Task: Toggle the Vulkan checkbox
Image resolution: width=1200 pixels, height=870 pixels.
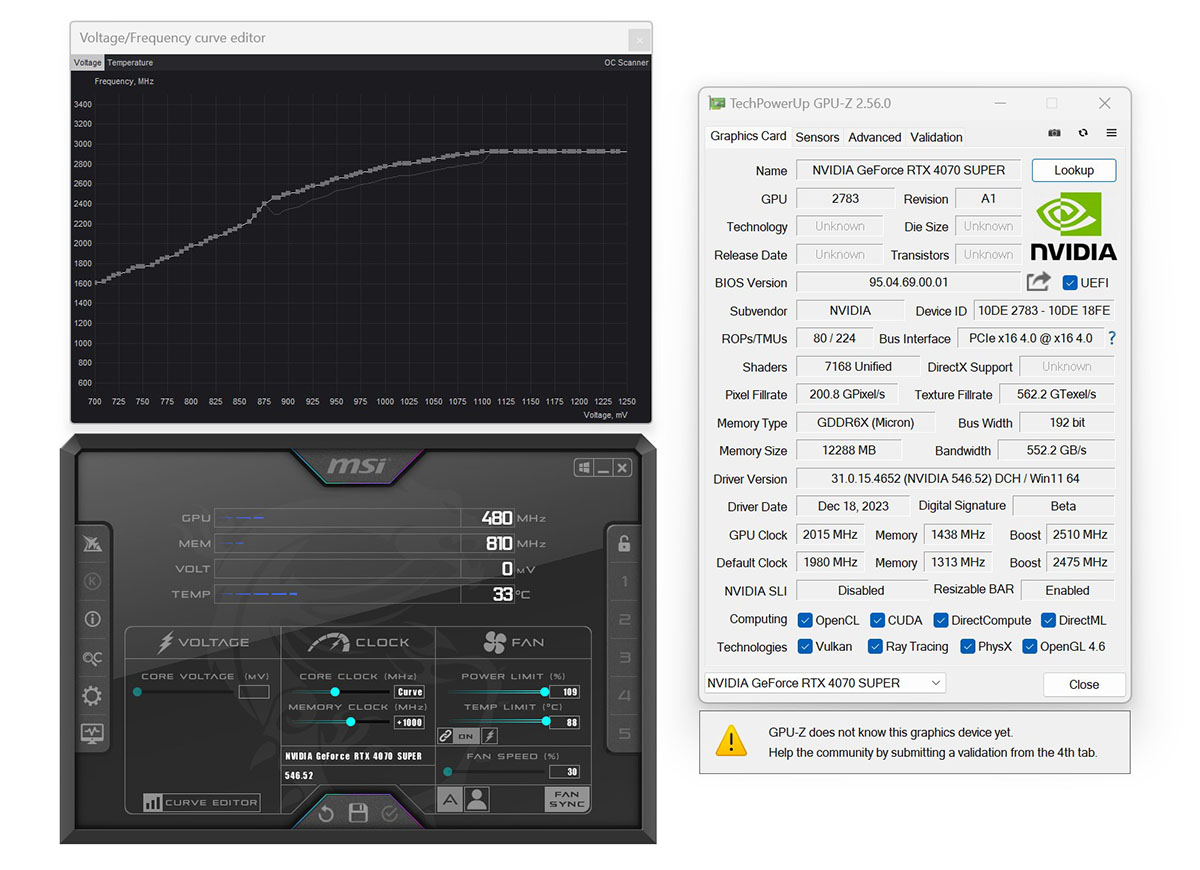Action: [805, 647]
